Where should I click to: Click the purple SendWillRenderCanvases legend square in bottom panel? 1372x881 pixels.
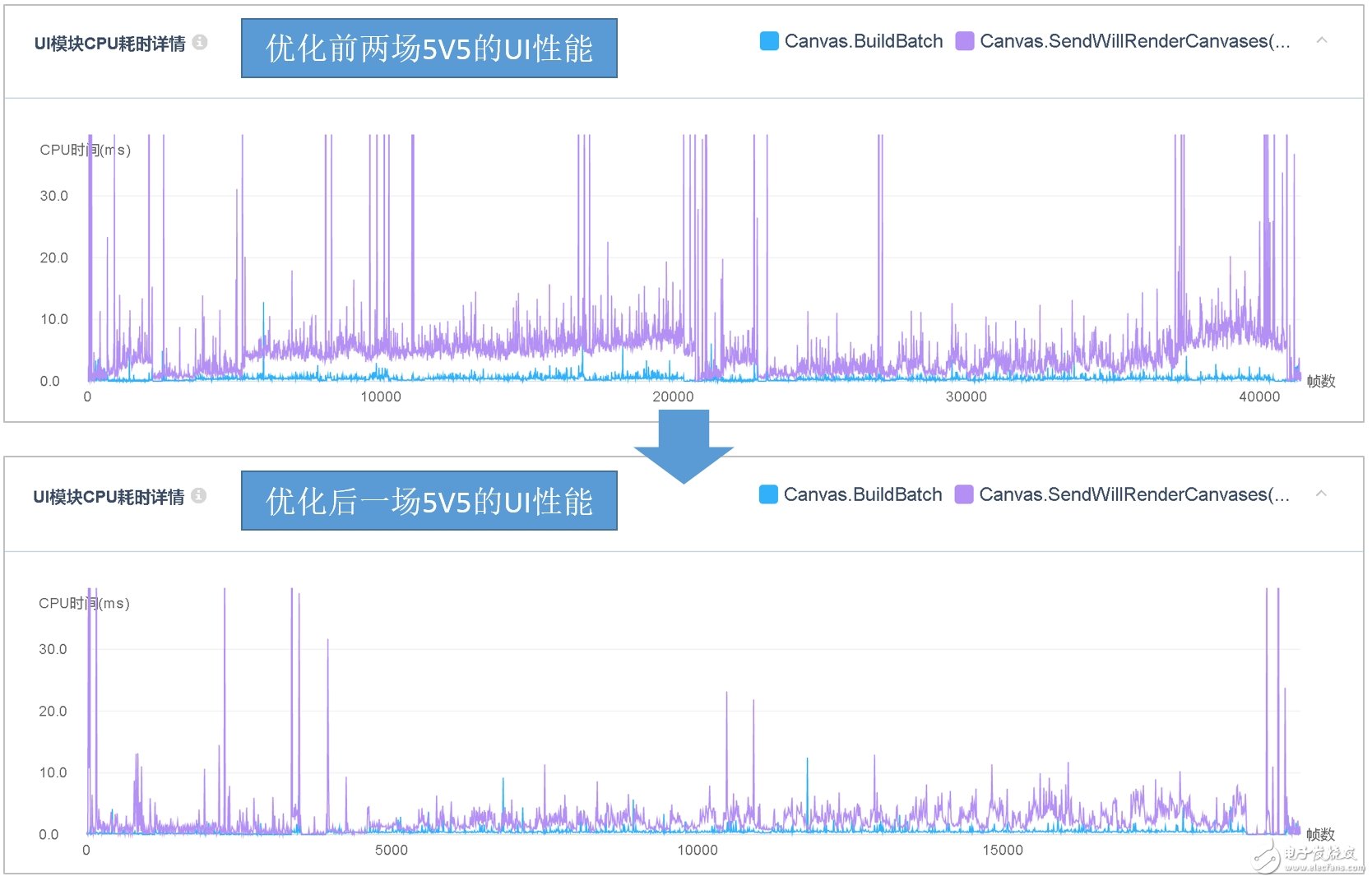(964, 494)
